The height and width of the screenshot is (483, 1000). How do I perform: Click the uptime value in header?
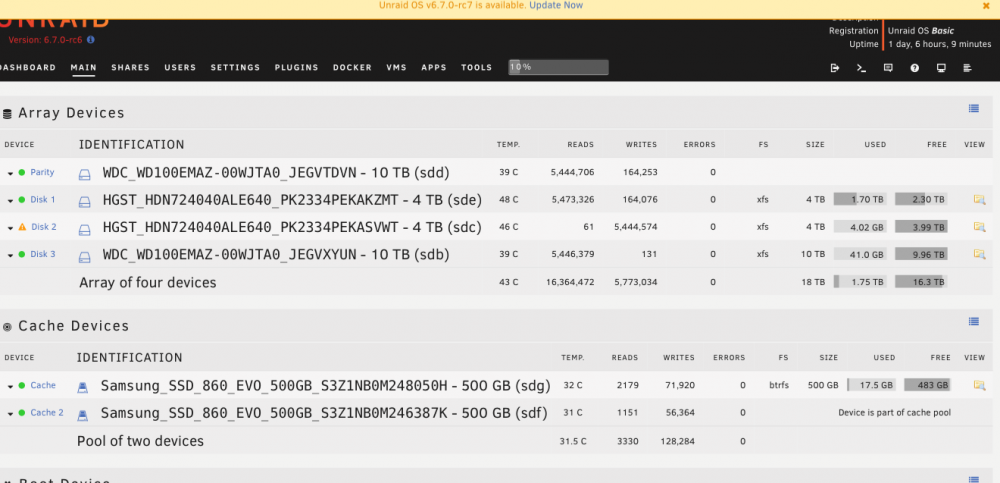(939, 45)
